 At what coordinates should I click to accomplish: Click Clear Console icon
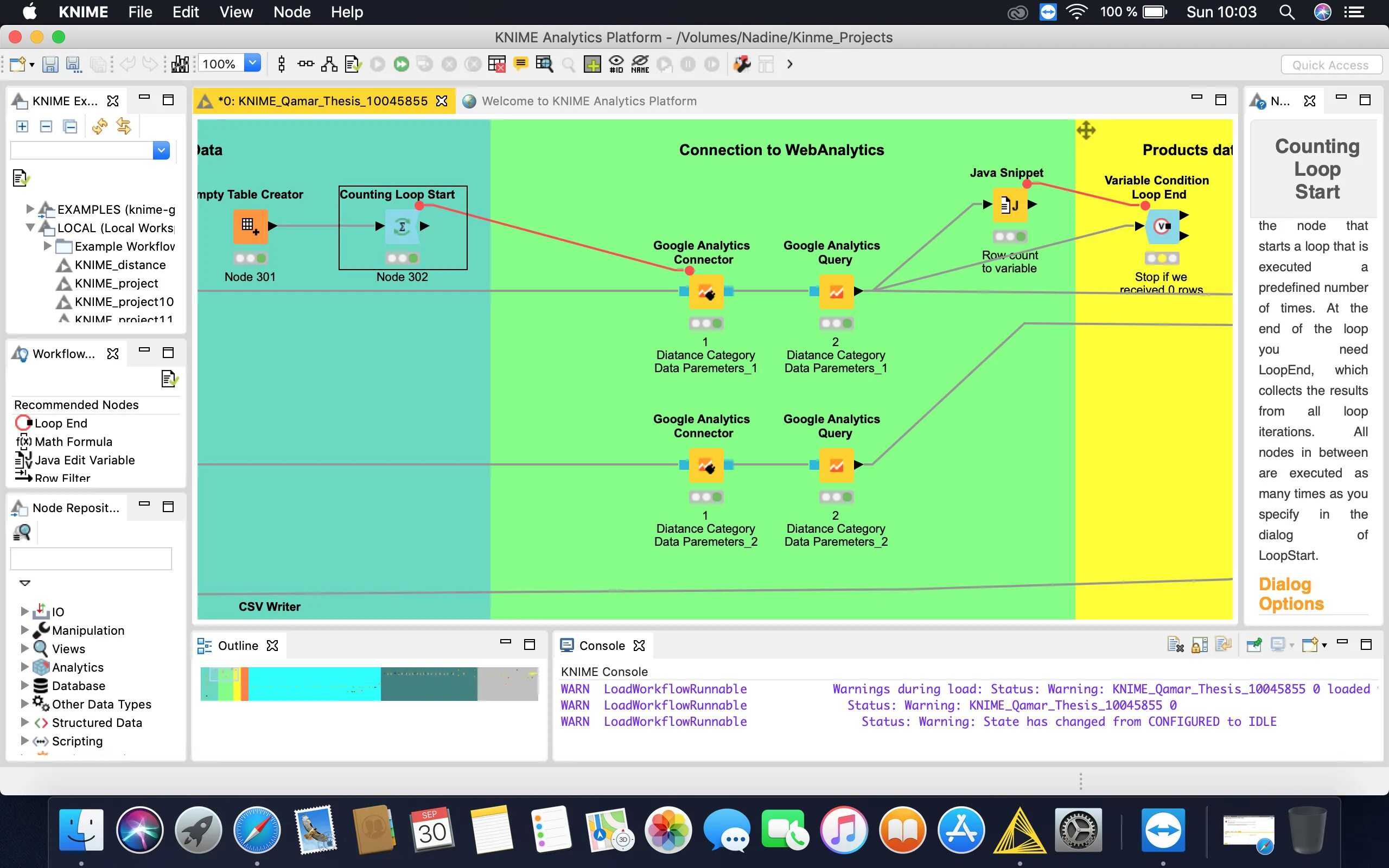pyautogui.click(x=1175, y=645)
